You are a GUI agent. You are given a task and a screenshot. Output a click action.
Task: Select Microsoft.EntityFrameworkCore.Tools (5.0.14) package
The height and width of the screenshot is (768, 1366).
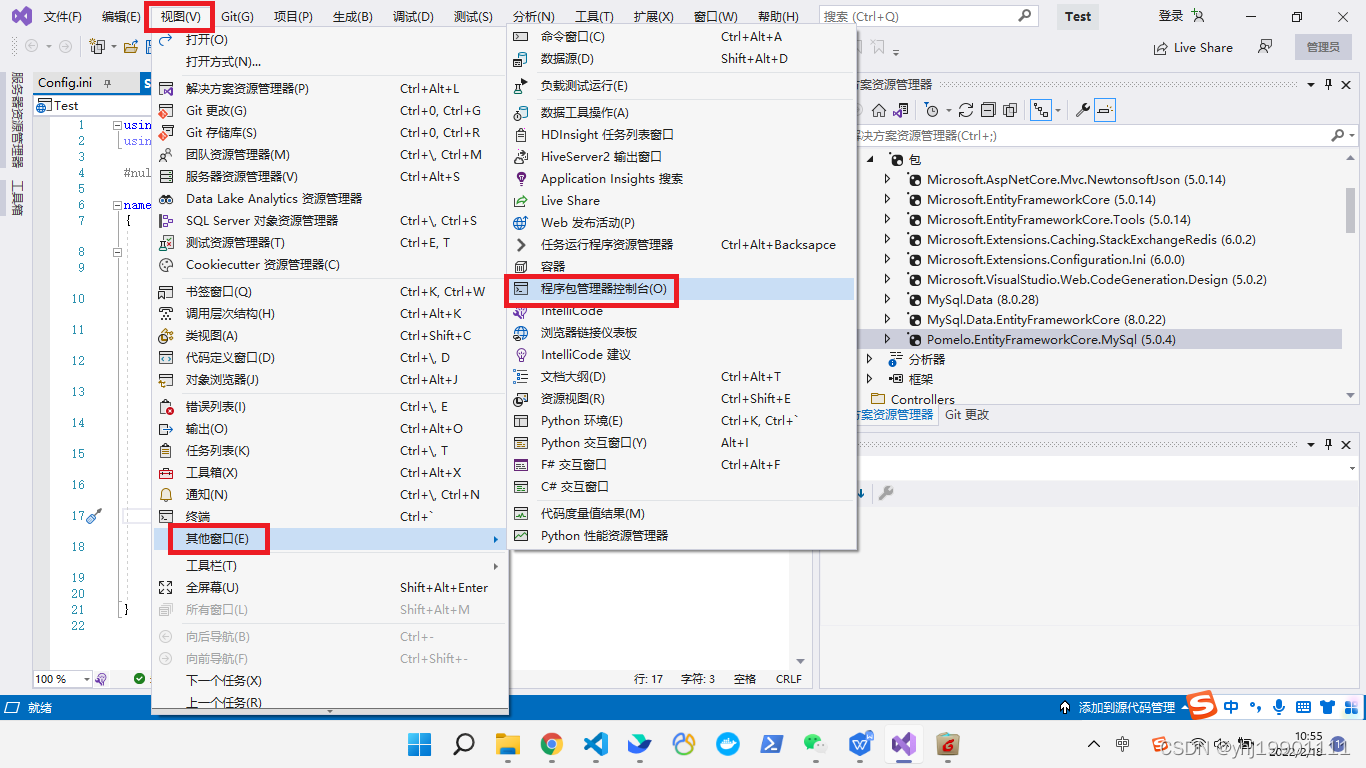(x=1058, y=220)
